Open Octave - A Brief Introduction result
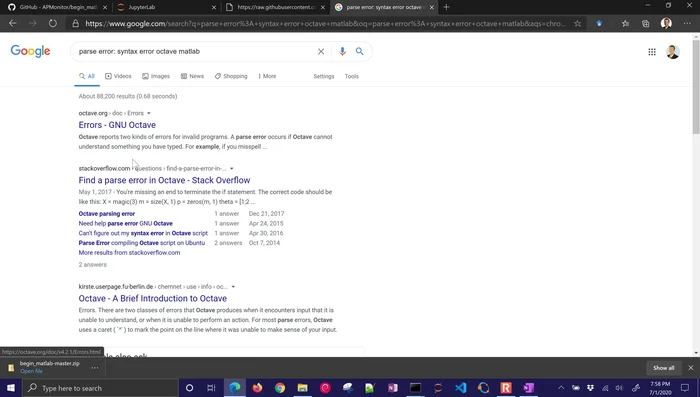The width and height of the screenshot is (700, 397). coord(153,298)
